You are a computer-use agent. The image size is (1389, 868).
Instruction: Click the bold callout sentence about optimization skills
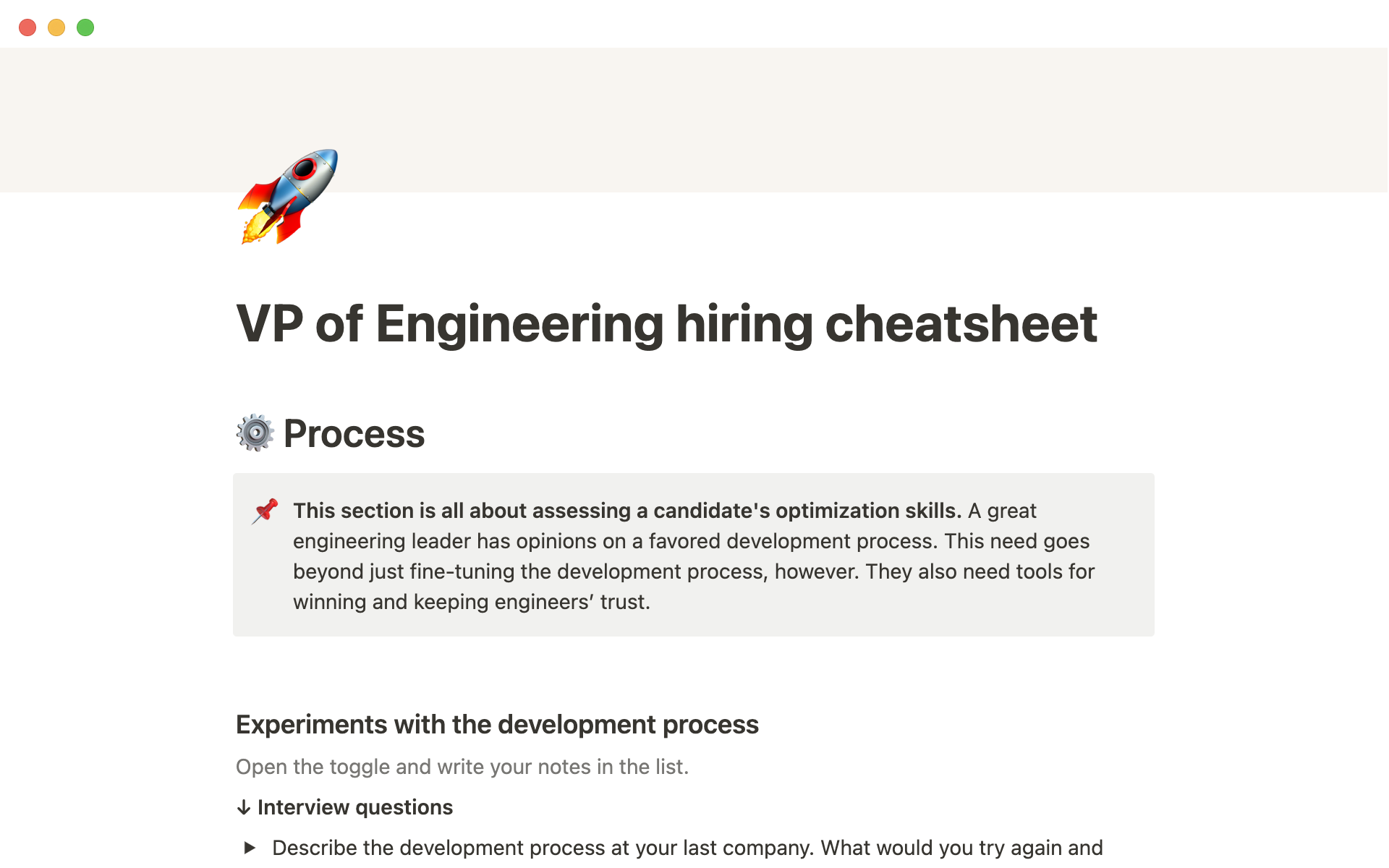coord(626,511)
